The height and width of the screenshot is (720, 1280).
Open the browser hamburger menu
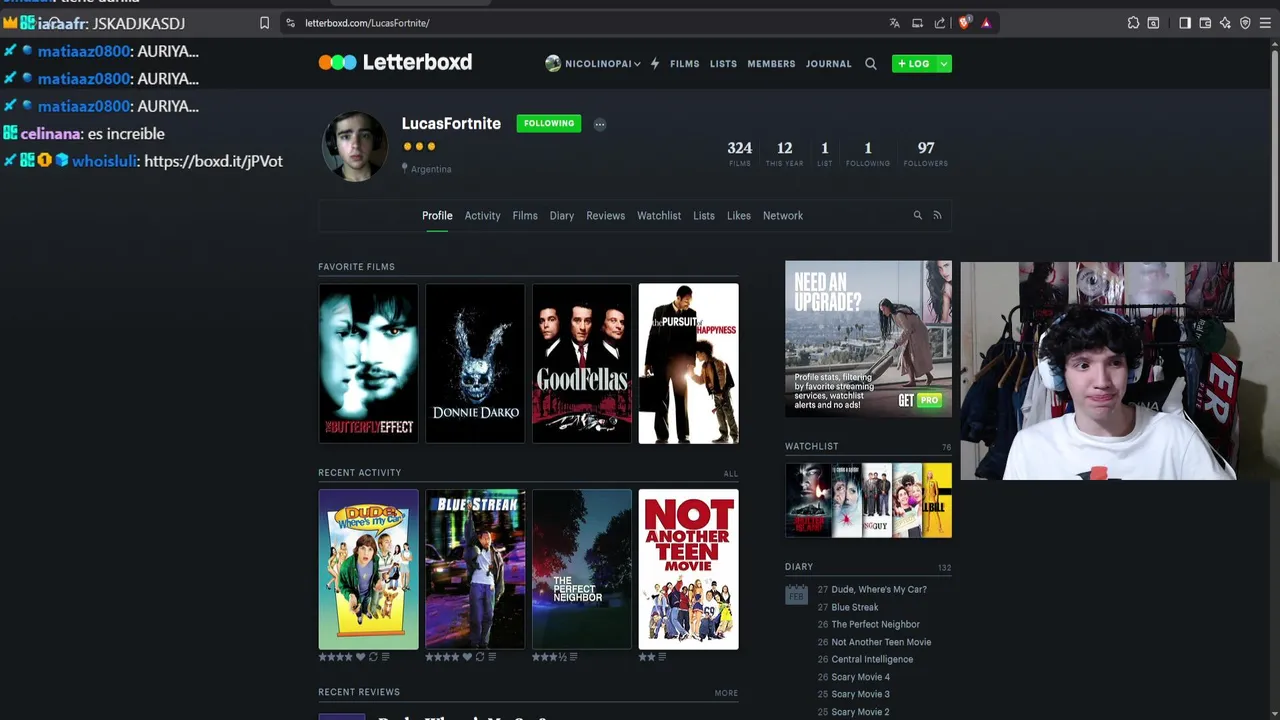(1266, 23)
